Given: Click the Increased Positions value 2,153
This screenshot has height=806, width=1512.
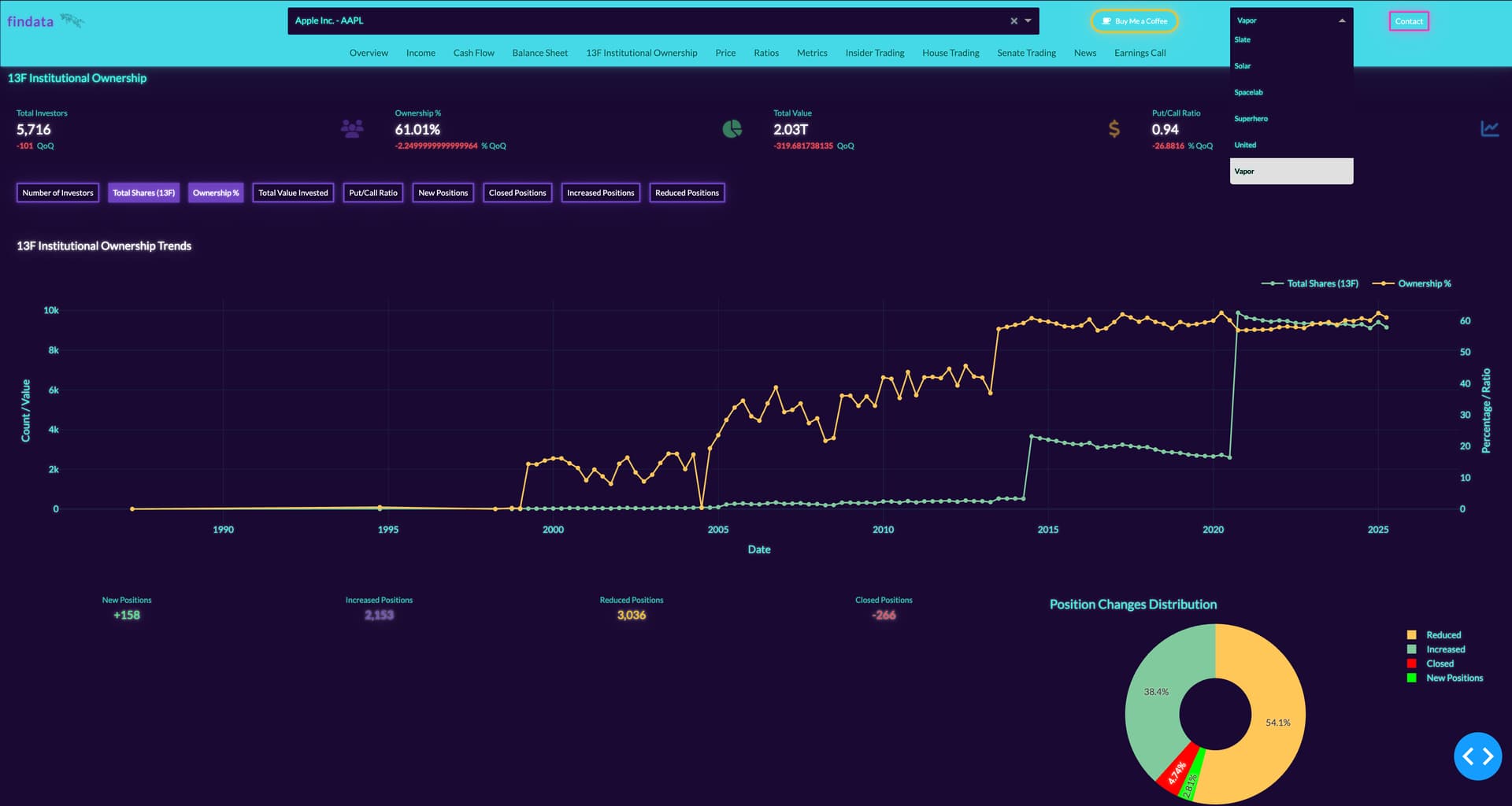Looking at the screenshot, I should pyautogui.click(x=379, y=616).
